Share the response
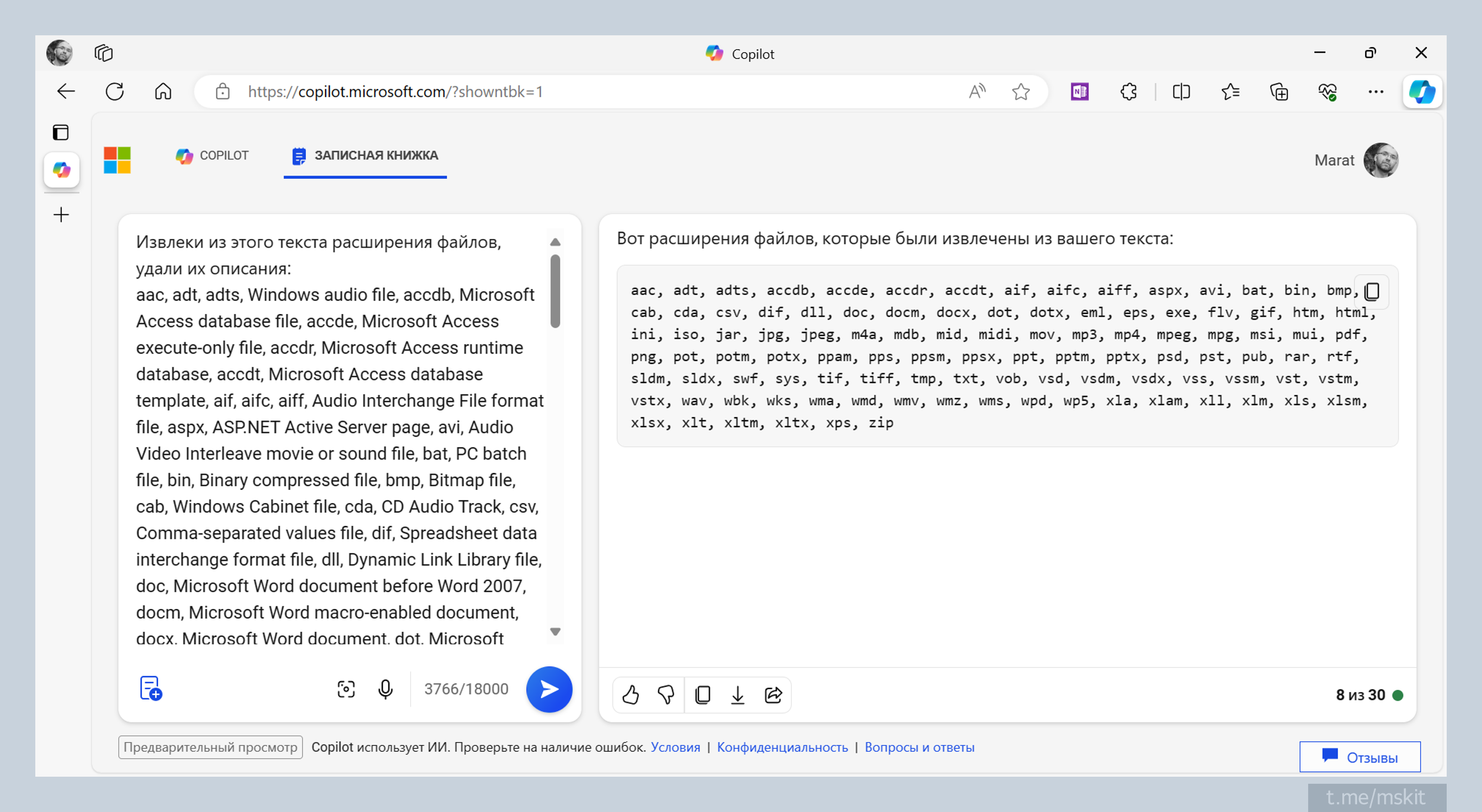The image size is (1482, 812). (x=773, y=695)
